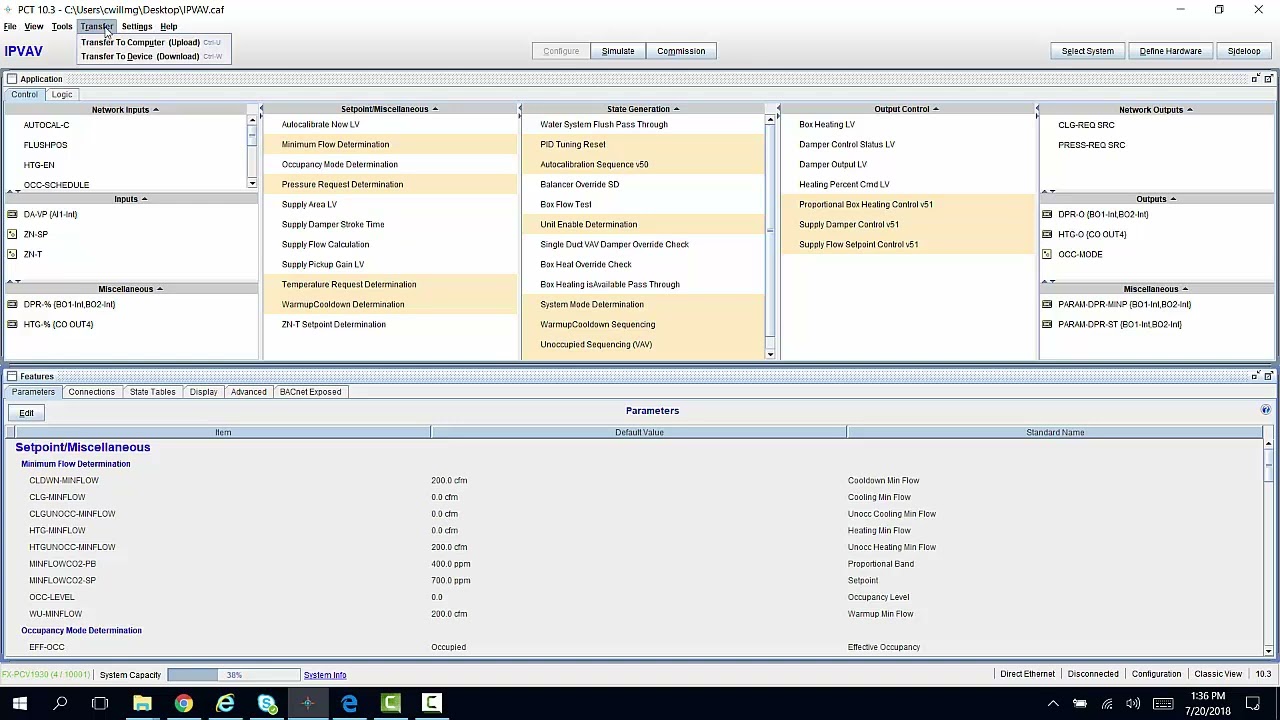The height and width of the screenshot is (720, 1280).
Task: Click the ZN-SP input icon
Action: pyautogui.click(x=12, y=234)
